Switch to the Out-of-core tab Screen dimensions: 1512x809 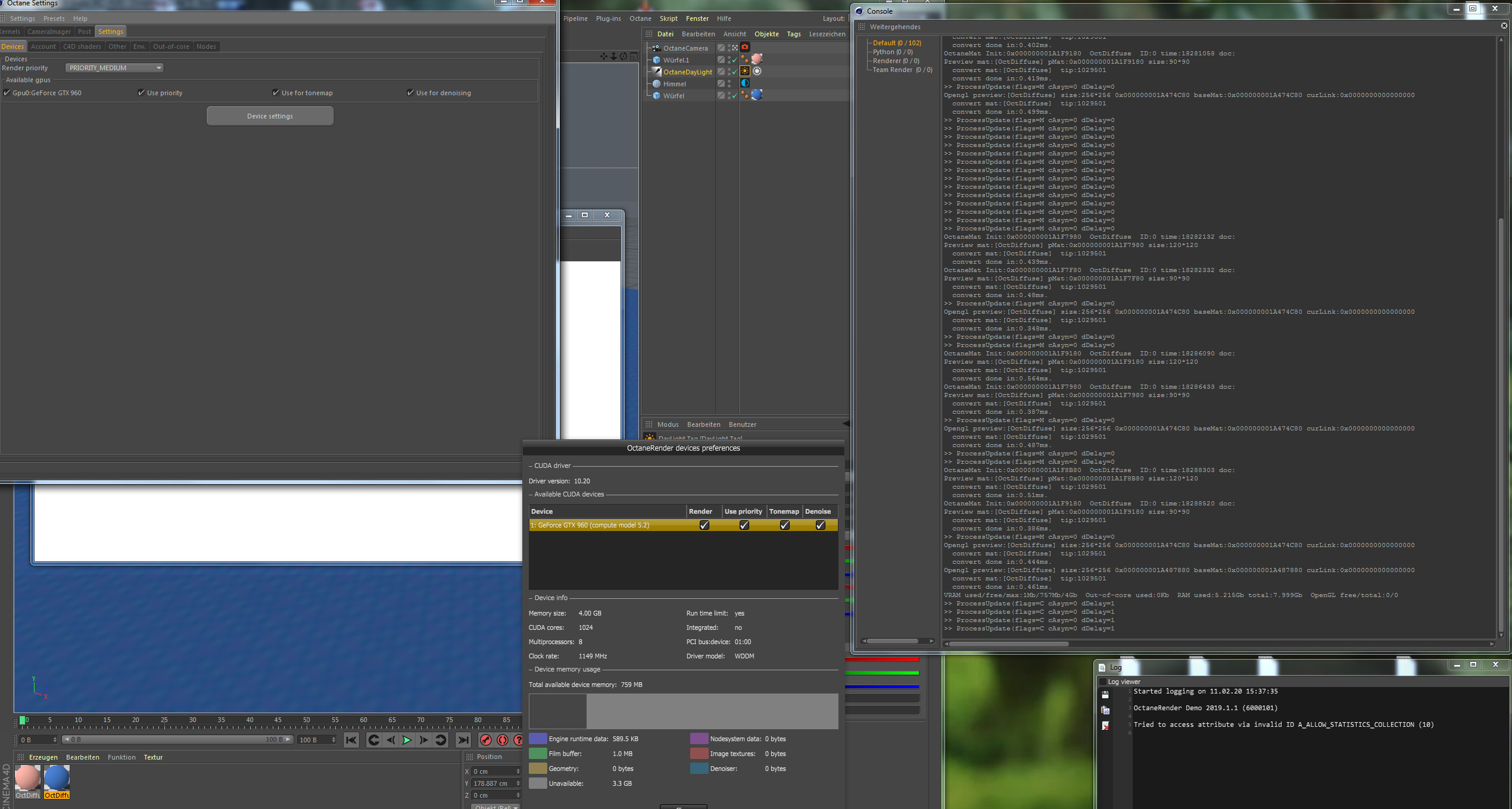[171, 46]
